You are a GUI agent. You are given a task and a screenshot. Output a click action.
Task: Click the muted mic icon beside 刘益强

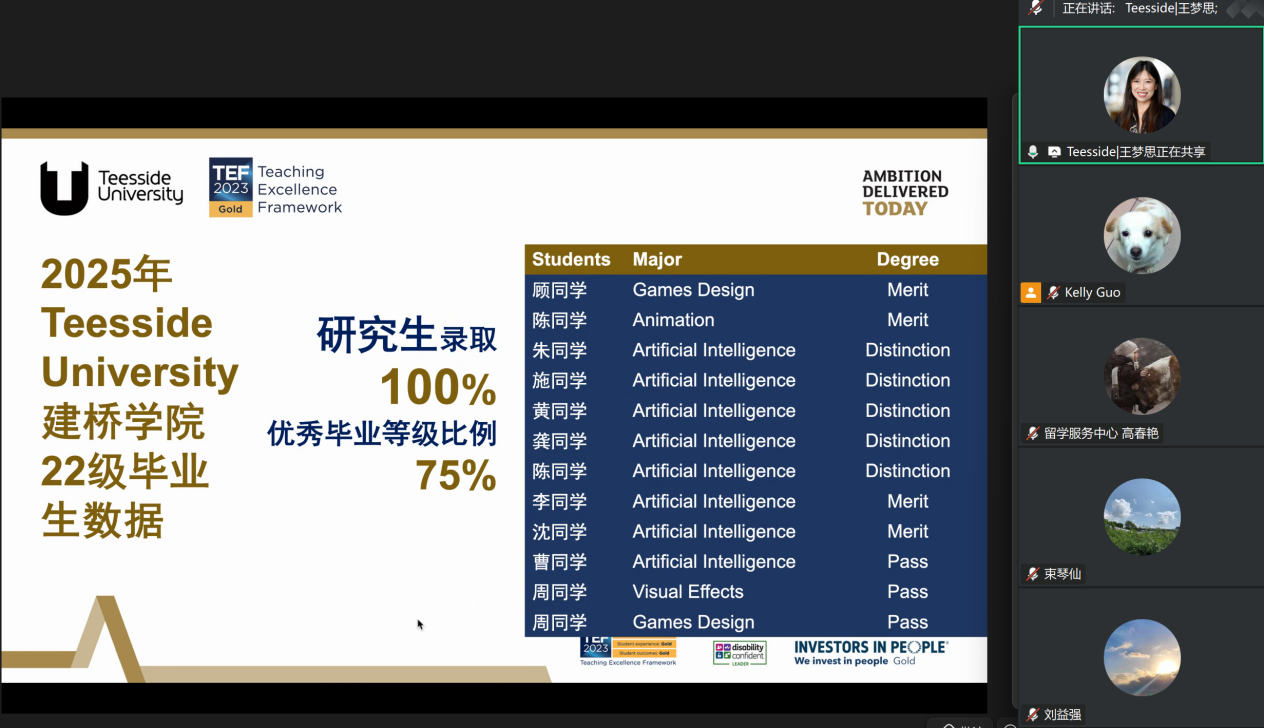[x=1033, y=714]
